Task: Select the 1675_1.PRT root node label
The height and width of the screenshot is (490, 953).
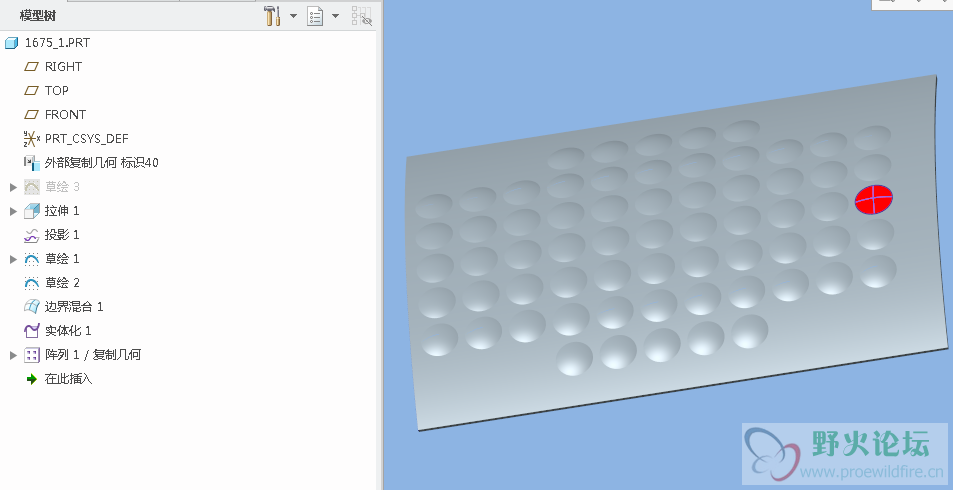Action: 57,43
